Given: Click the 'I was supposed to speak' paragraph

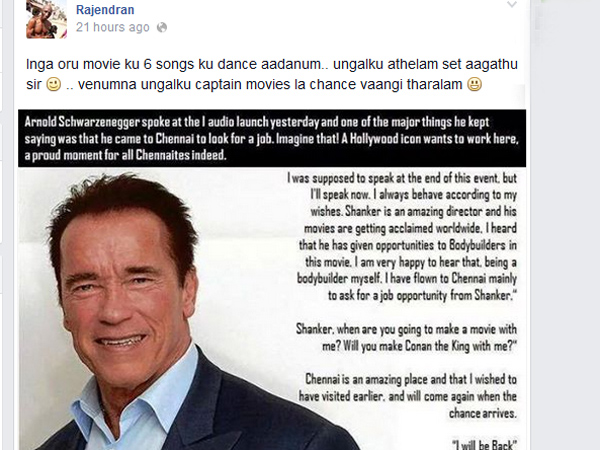Looking at the screenshot, I should click(402, 236).
